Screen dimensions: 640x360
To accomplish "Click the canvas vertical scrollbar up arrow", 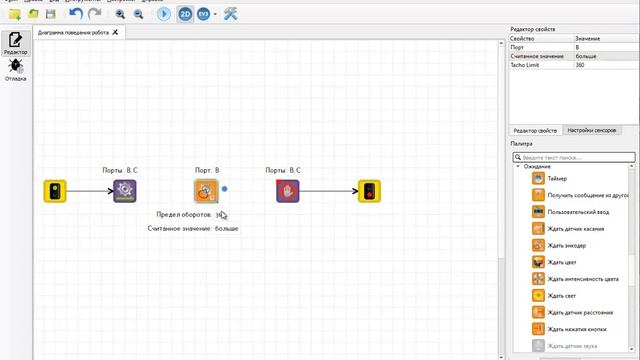I will click(501, 43).
